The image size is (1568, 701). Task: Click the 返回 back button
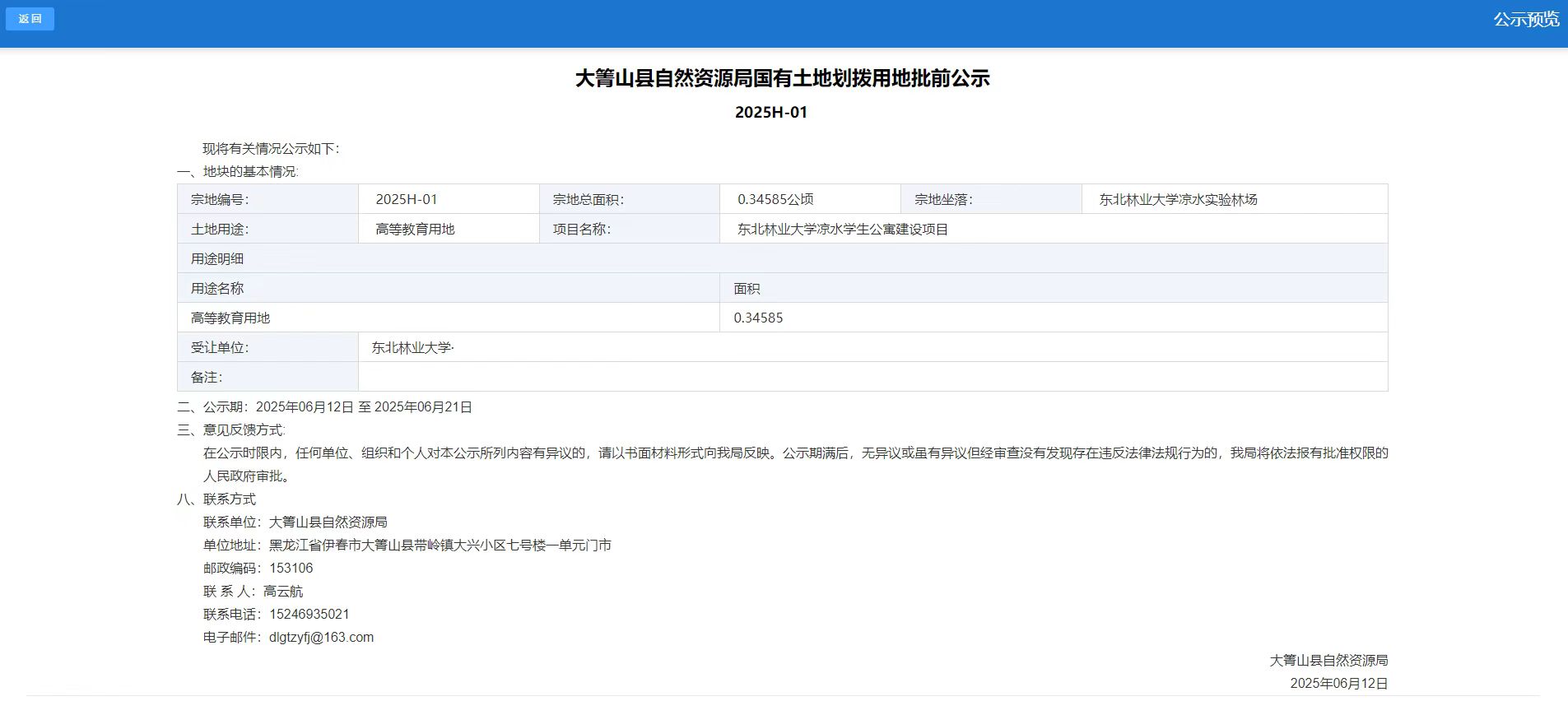point(30,19)
